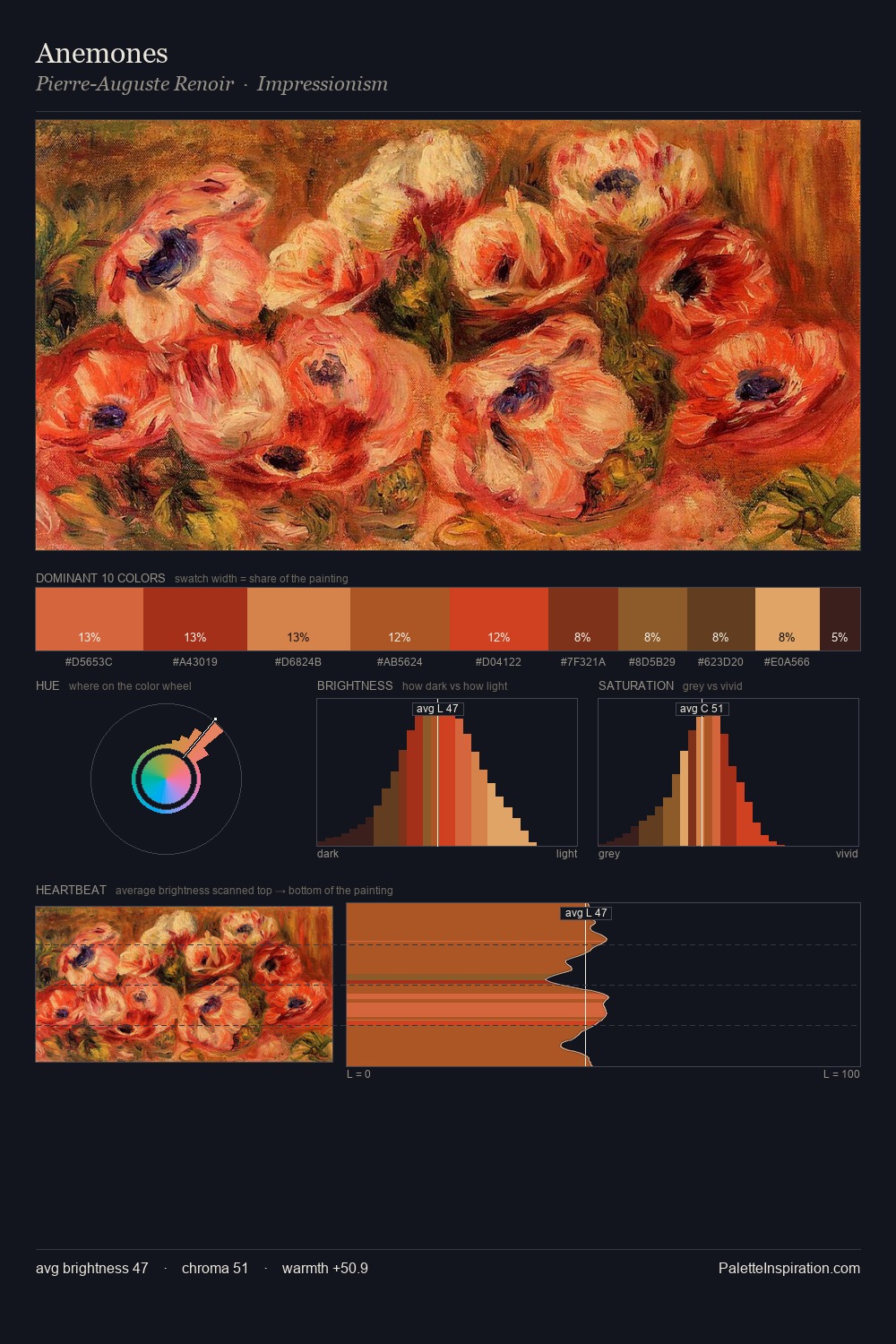Click the PaletteInspiration.com link
The width and height of the screenshot is (896, 1344).
tap(789, 1268)
